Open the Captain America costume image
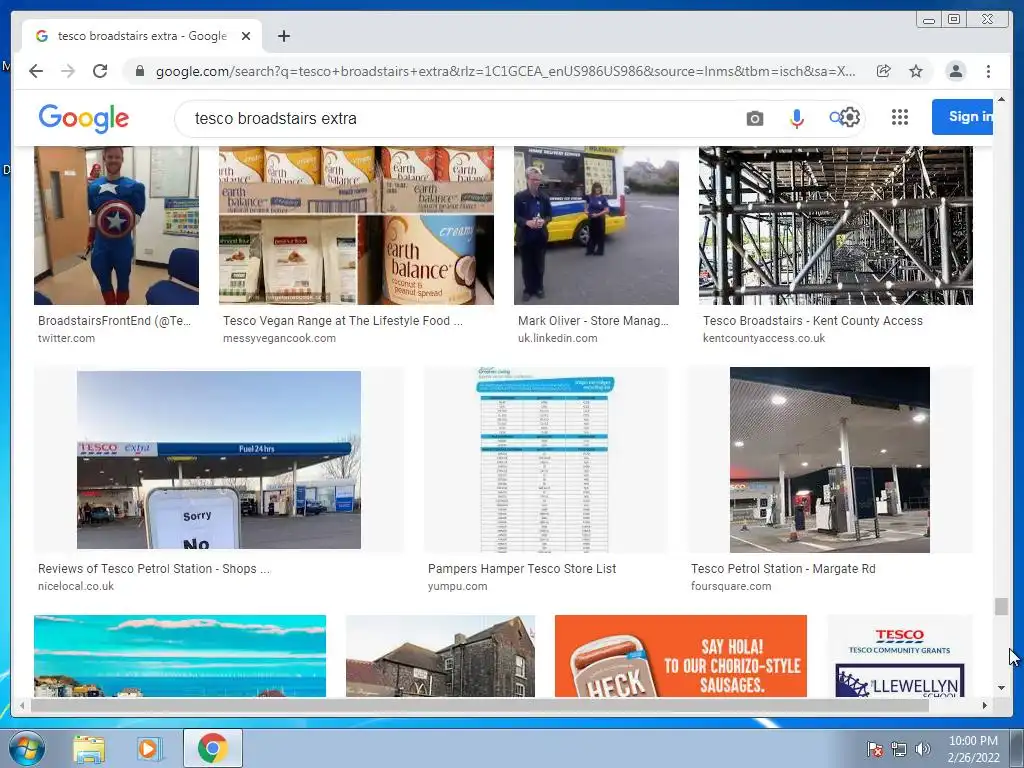The image size is (1024, 768). 116,225
